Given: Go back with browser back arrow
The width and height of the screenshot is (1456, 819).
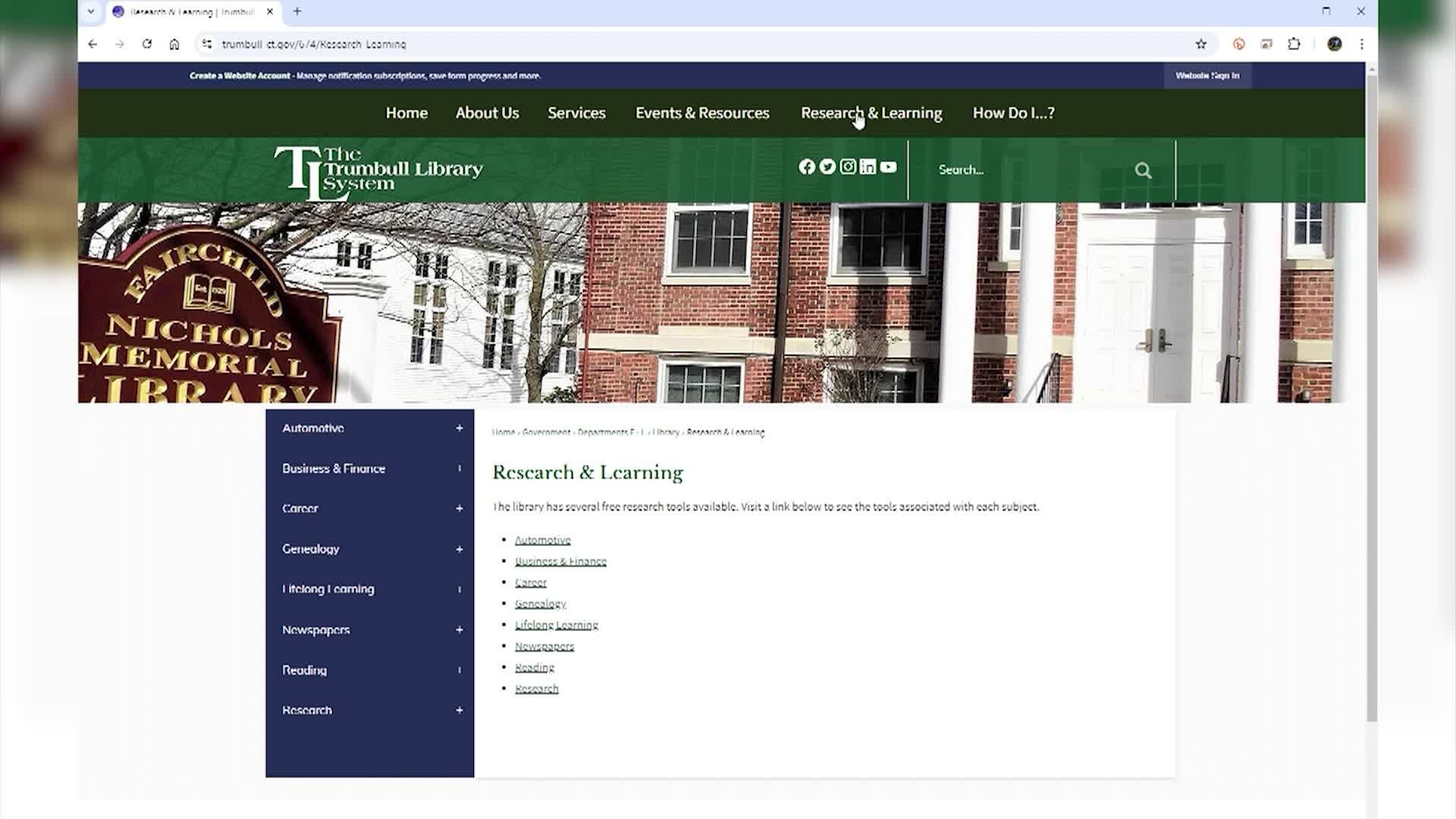Looking at the screenshot, I should click(x=93, y=44).
